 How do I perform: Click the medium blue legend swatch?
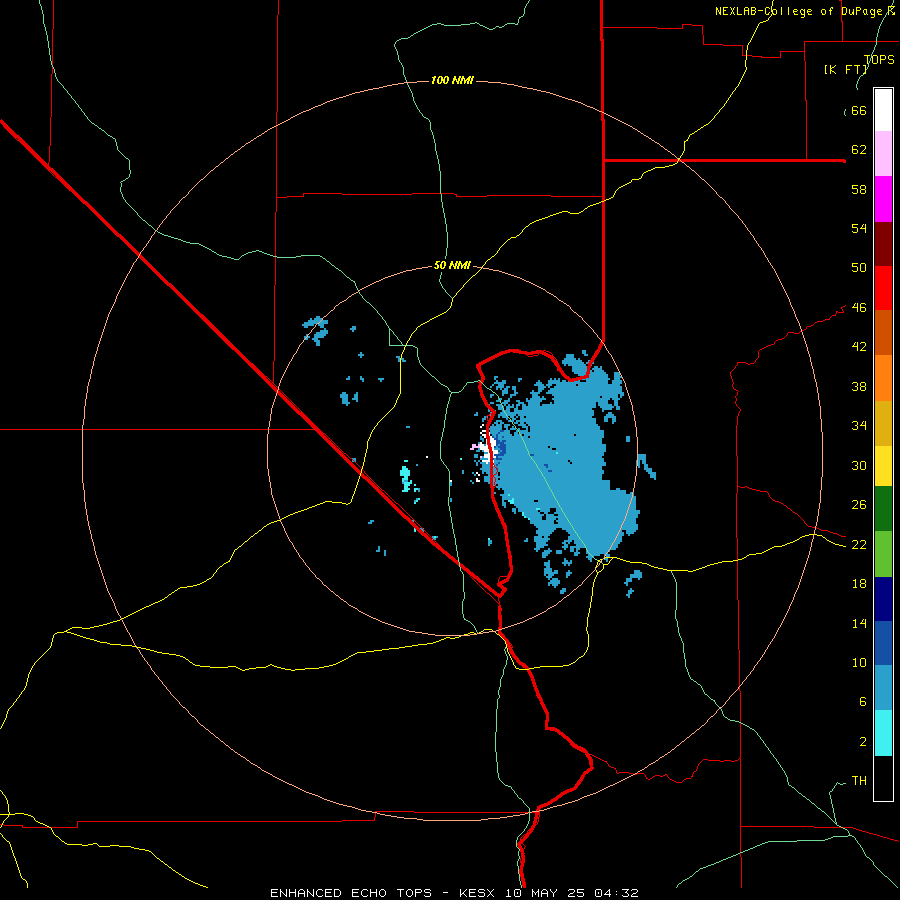click(x=883, y=643)
